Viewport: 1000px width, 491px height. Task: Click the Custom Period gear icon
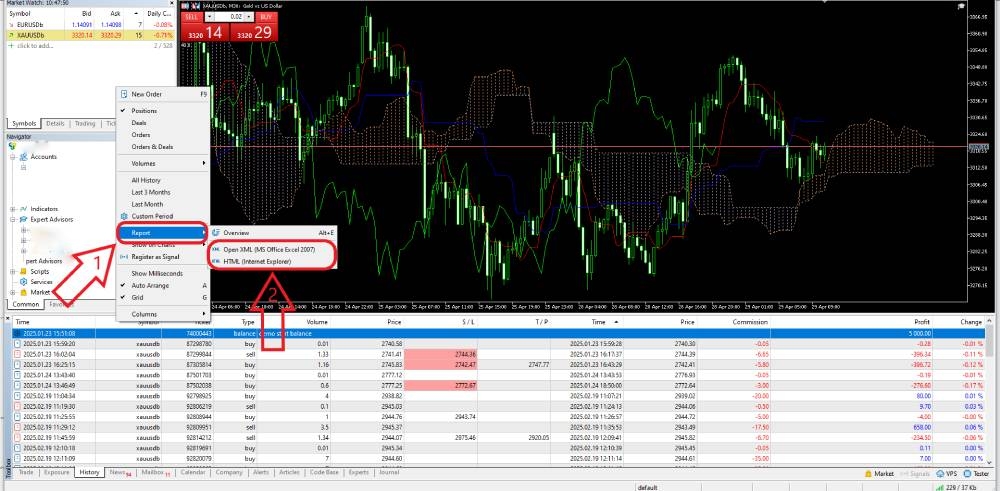[x=124, y=216]
